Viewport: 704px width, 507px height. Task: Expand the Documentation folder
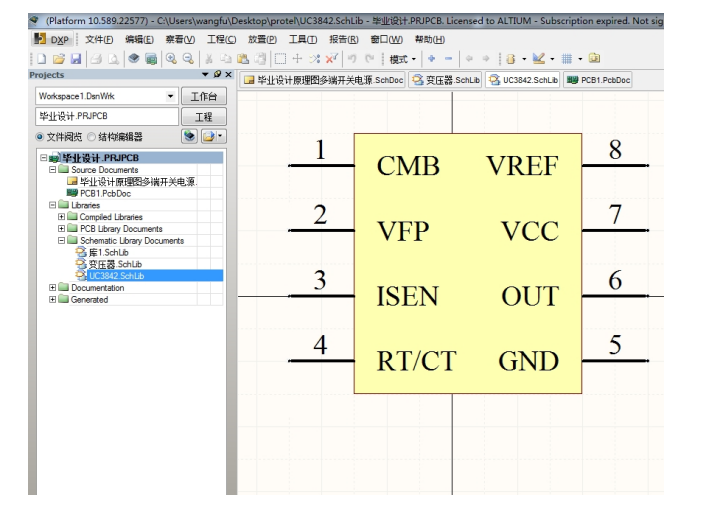(x=53, y=287)
